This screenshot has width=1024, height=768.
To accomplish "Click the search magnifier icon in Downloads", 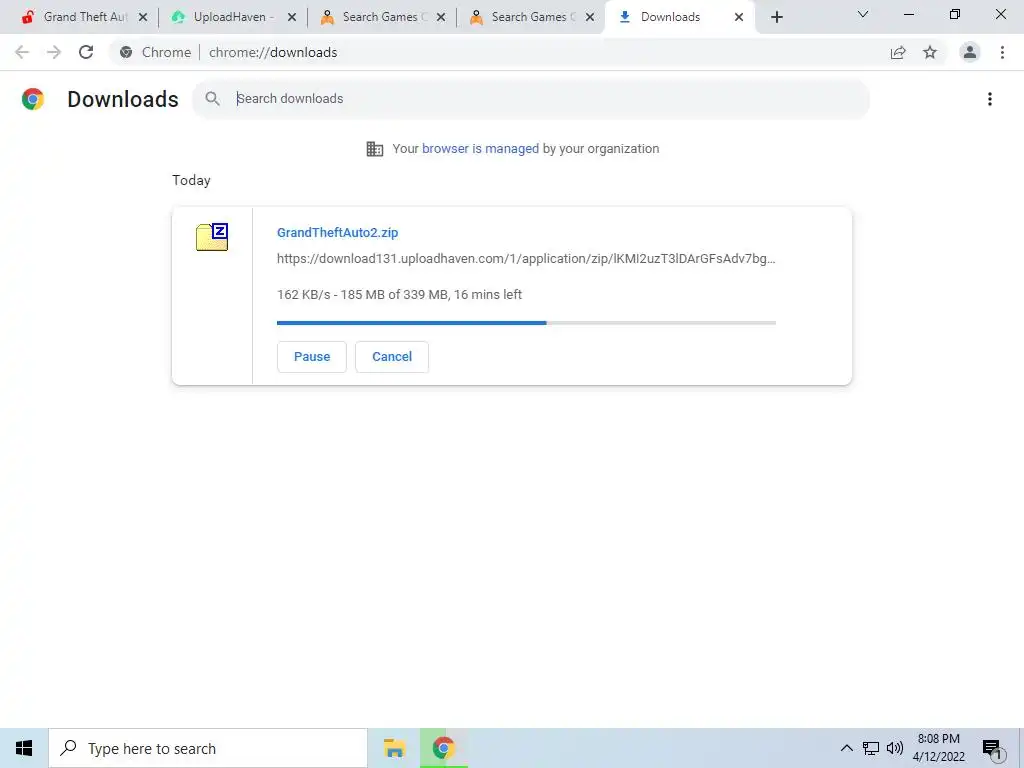I will tap(212, 99).
